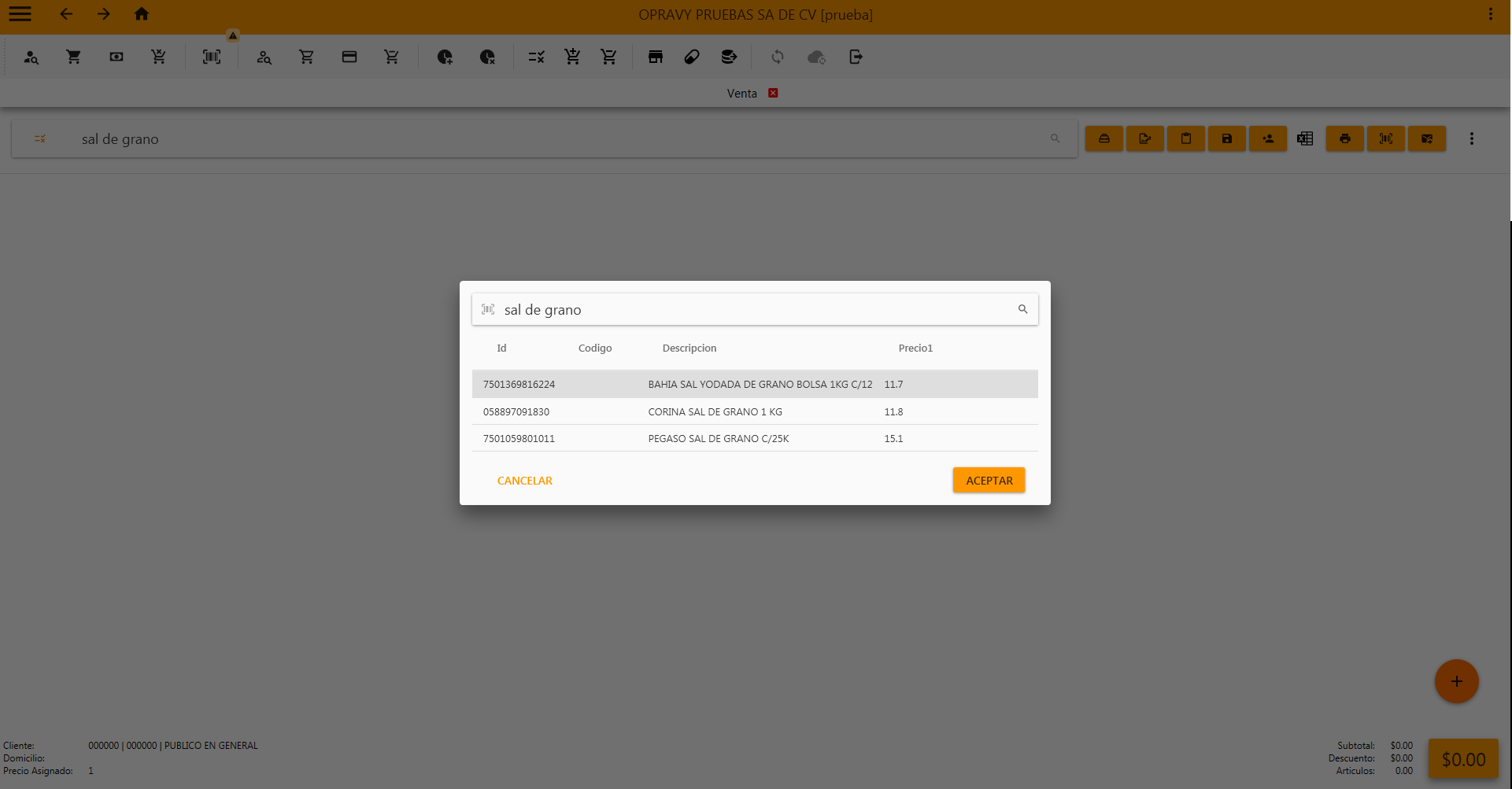Open the storefront toolbar icon

[656, 57]
